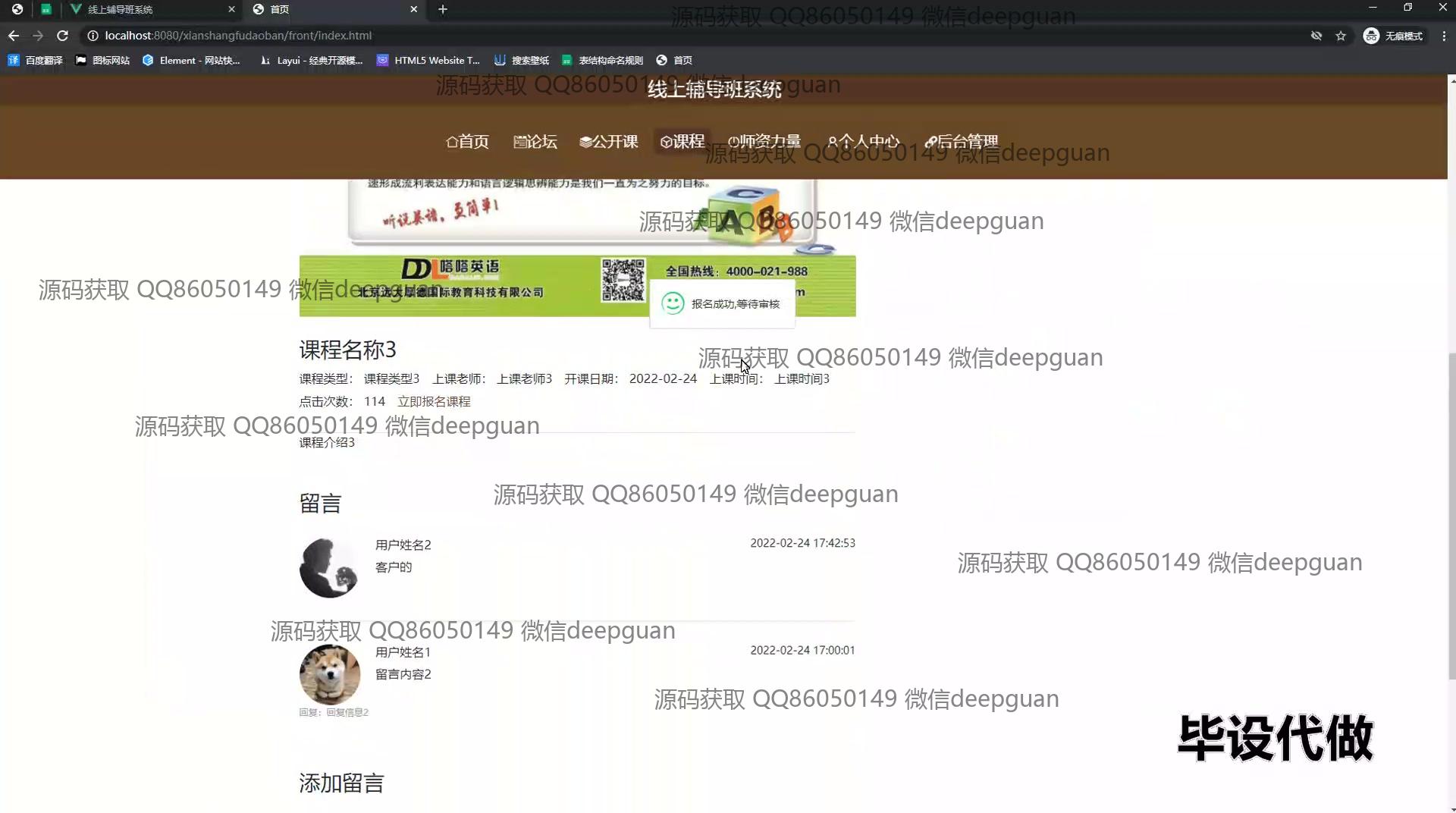This screenshot has height=813, width=1456.
Task: Click the timestamp 2022-02-24 17:00:01
Action: pyautogui.click(x=802, y=650)
